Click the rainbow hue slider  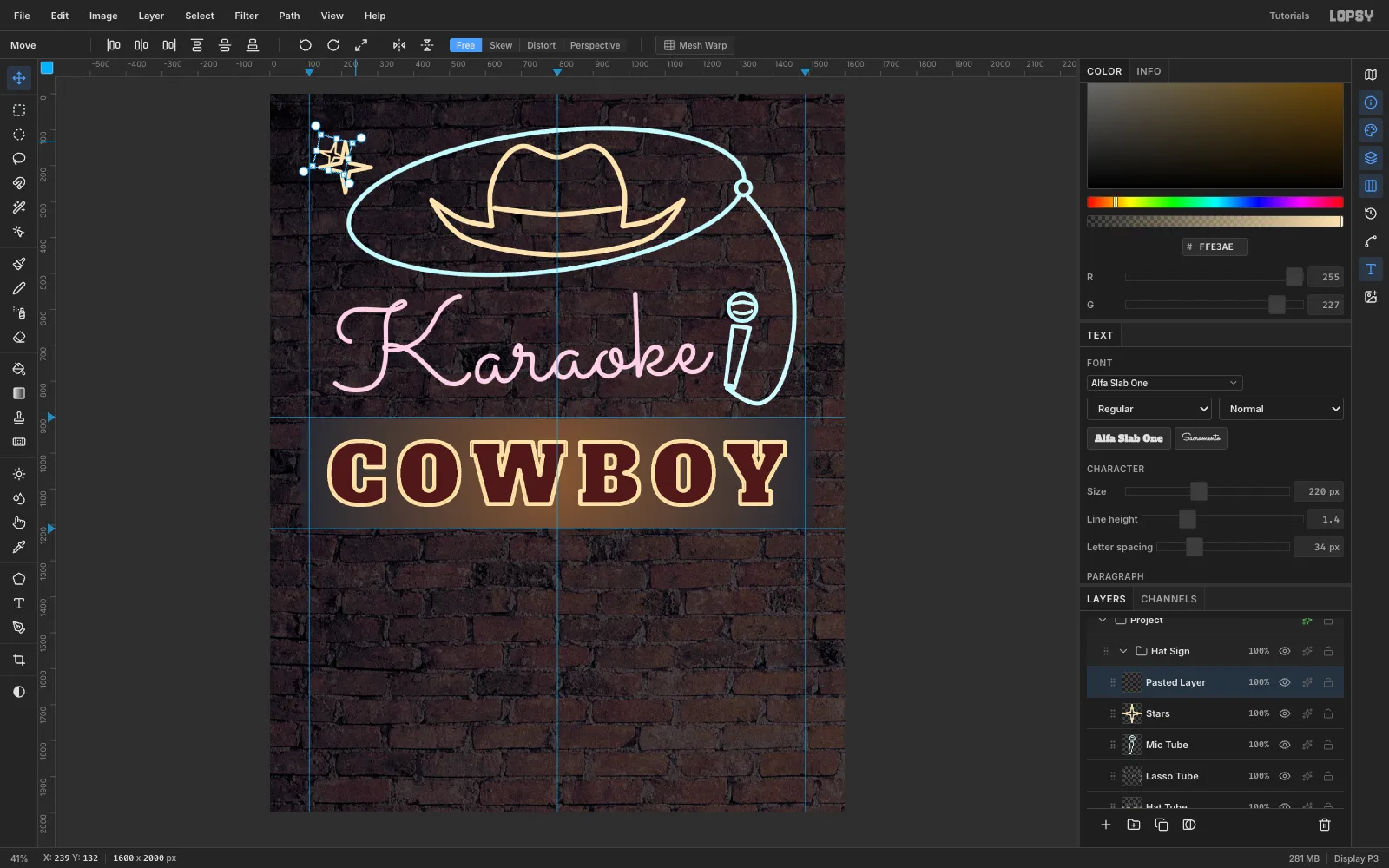[x=1215, y=202]
